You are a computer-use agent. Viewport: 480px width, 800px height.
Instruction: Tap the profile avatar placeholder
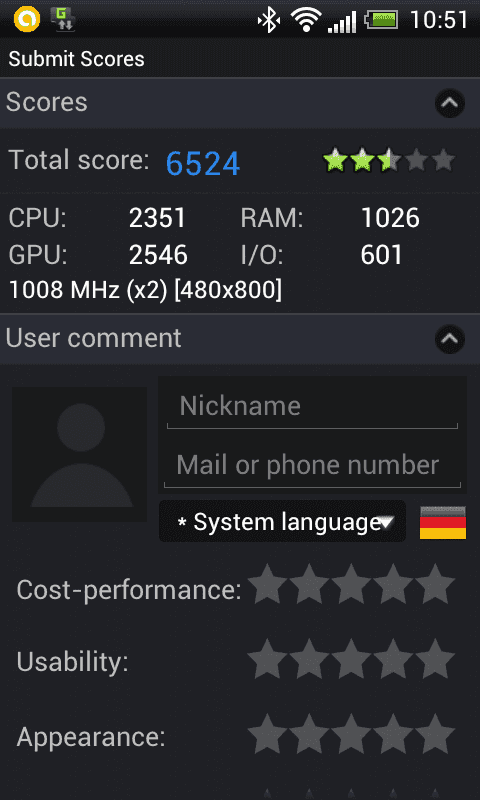[79, 454]
